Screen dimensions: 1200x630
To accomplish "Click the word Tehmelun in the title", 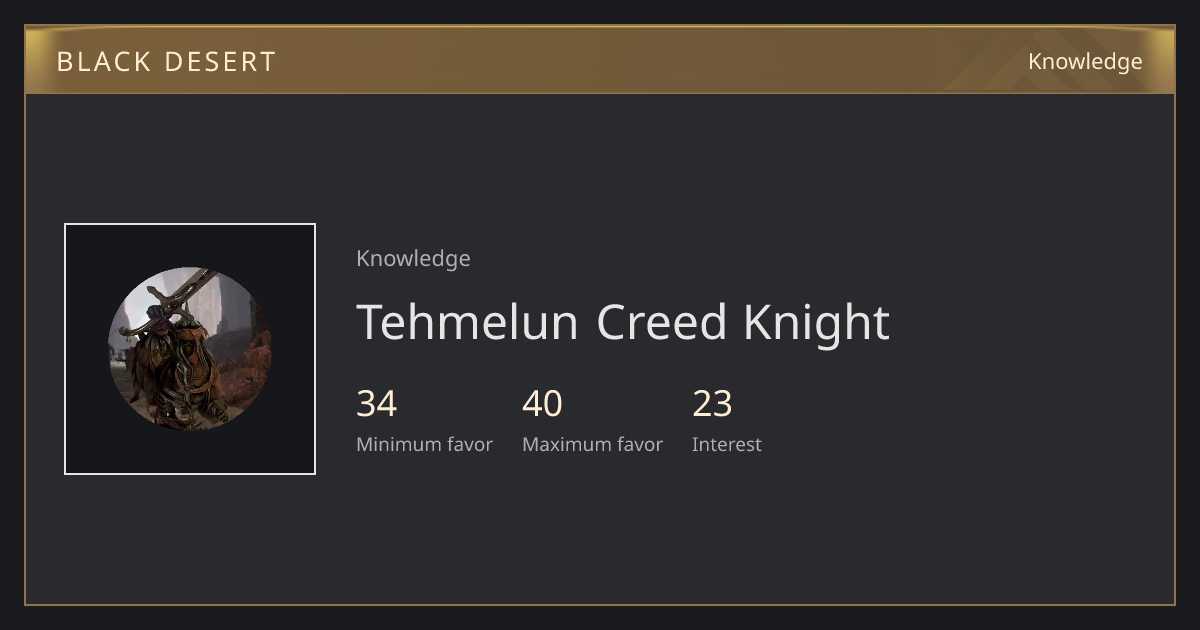I will point(467,322).
